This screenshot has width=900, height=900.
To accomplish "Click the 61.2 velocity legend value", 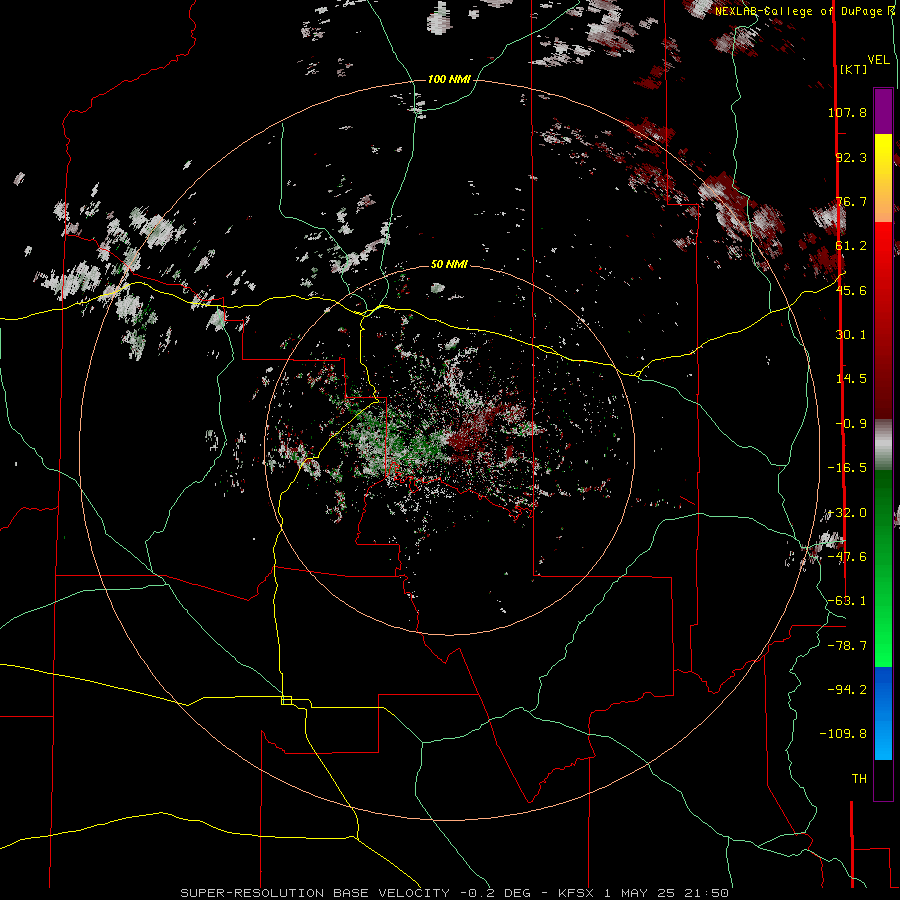I will click(x=851, y=246).
